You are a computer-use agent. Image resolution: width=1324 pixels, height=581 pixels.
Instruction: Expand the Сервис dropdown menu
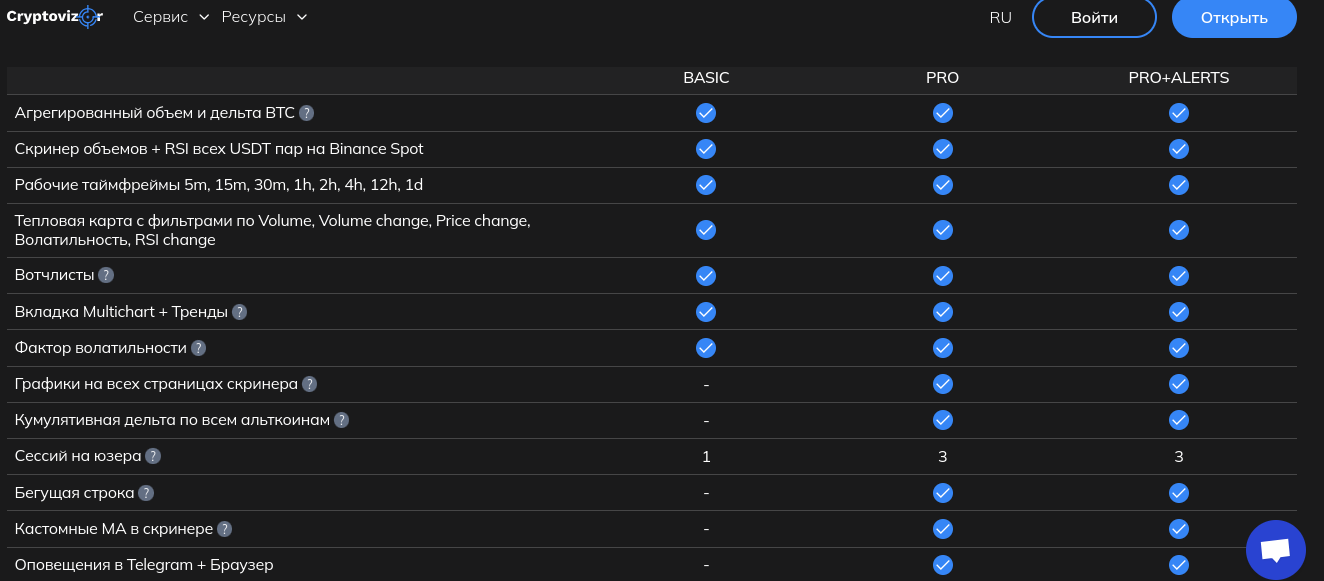pyautogui.click(x=171, y=17)
